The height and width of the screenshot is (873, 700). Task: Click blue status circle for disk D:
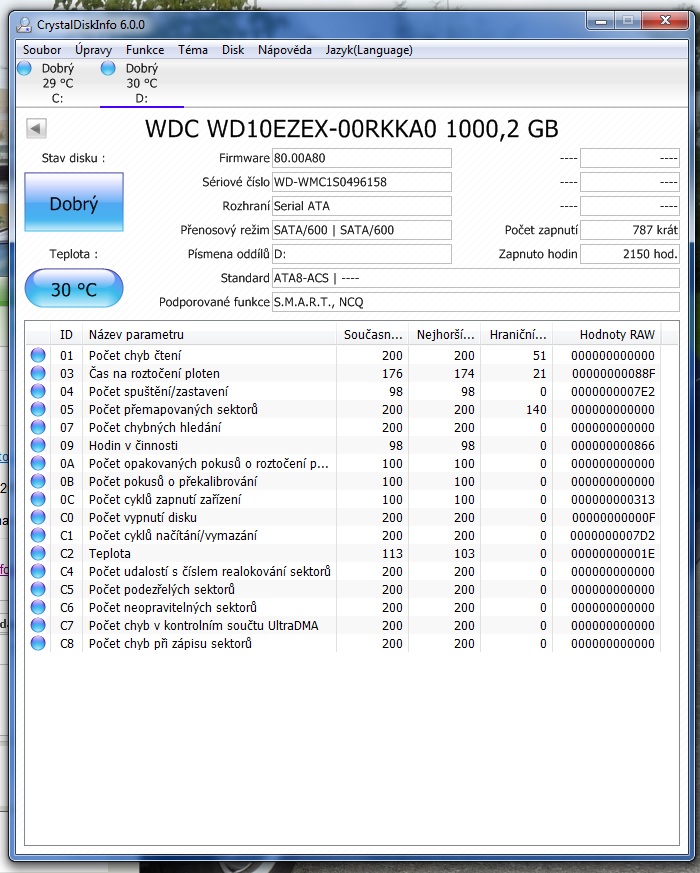pos(108,68)
